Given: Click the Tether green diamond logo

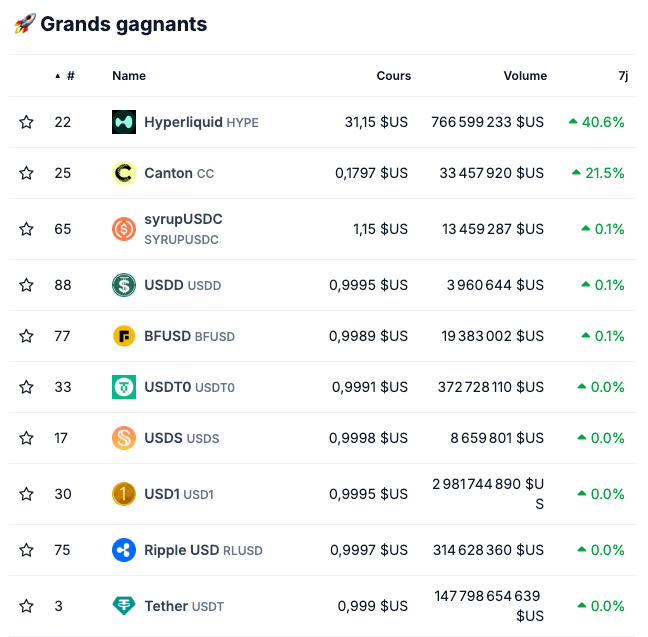Looking at the screenshot, I should tap(123, 606).
